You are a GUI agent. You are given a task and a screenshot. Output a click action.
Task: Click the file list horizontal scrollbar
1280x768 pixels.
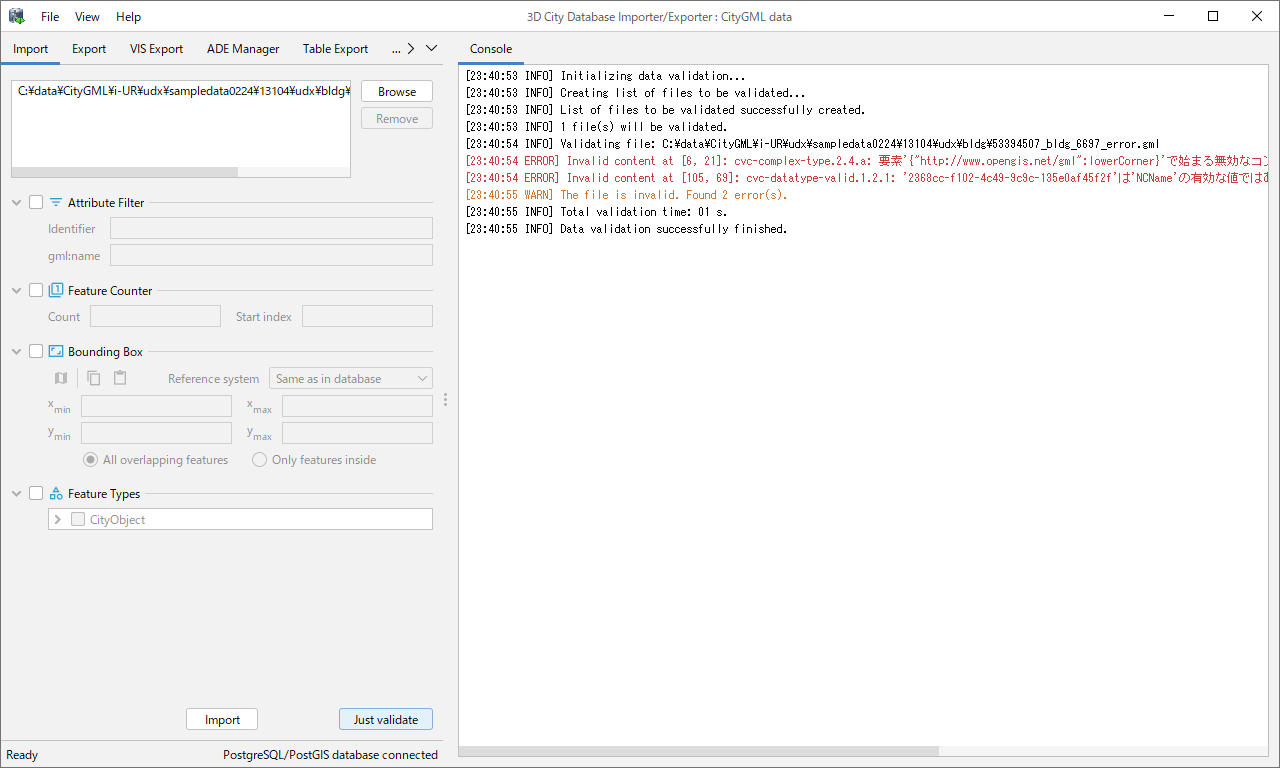pyautogui.click(x=125, y=172)
